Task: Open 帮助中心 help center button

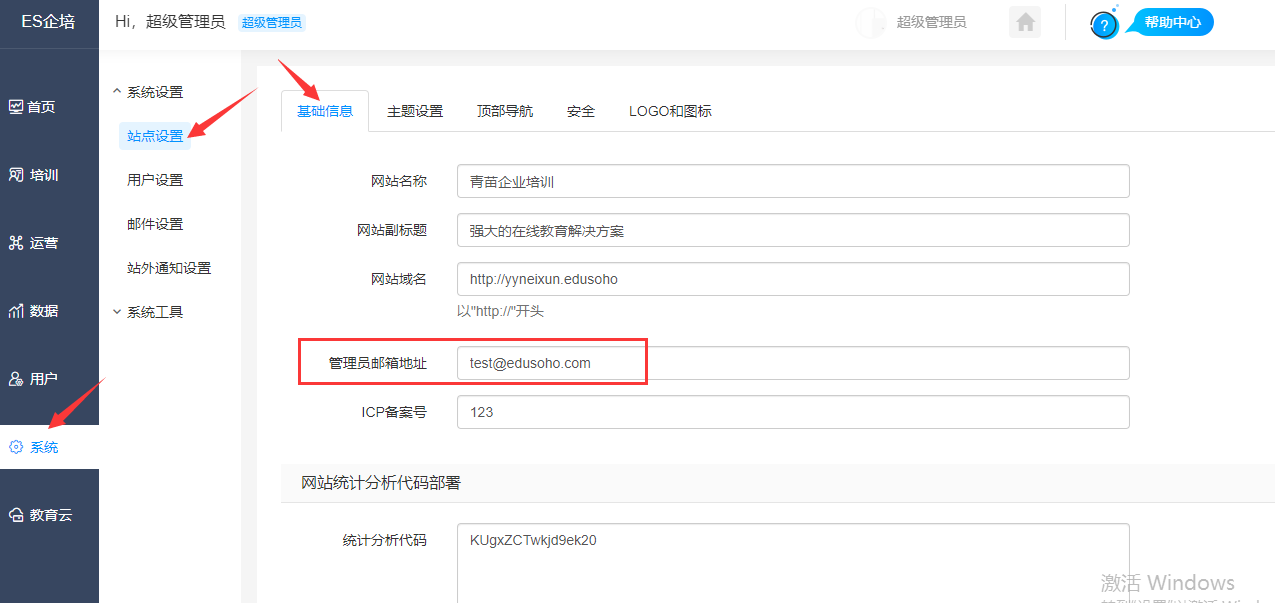Action: (1172, 22)
